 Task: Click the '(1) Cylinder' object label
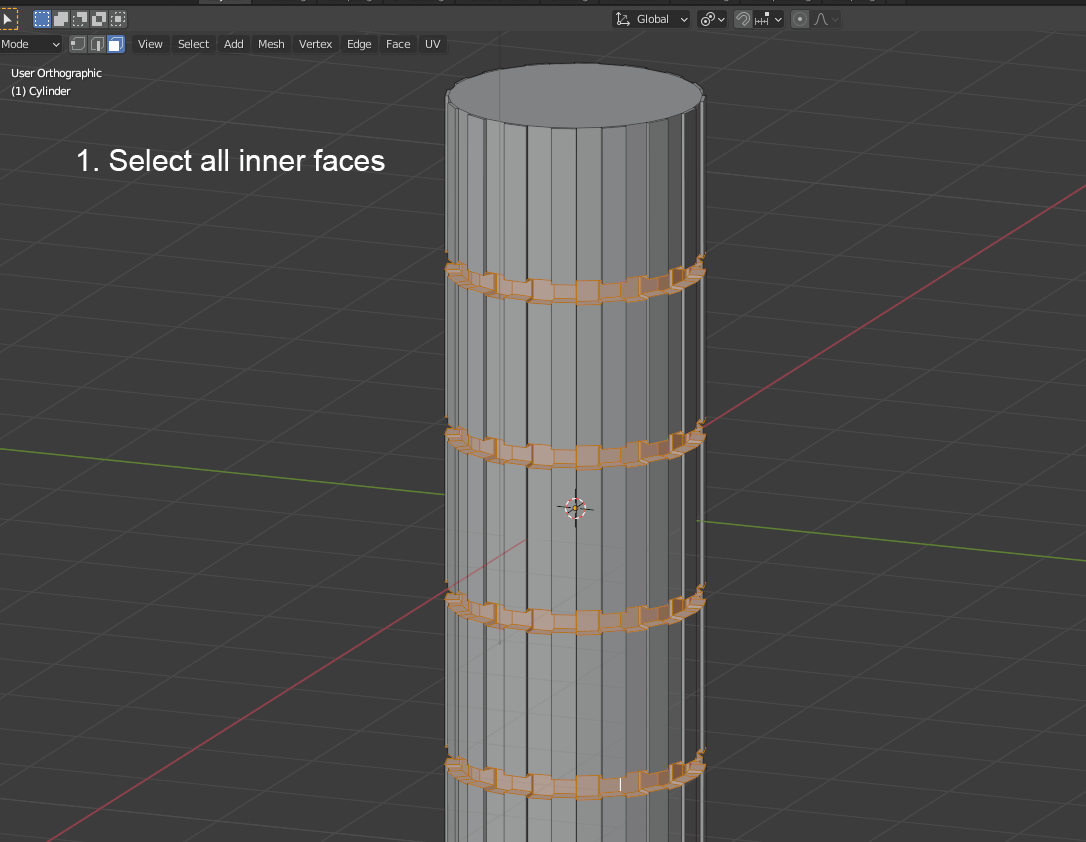click(41, 91)
